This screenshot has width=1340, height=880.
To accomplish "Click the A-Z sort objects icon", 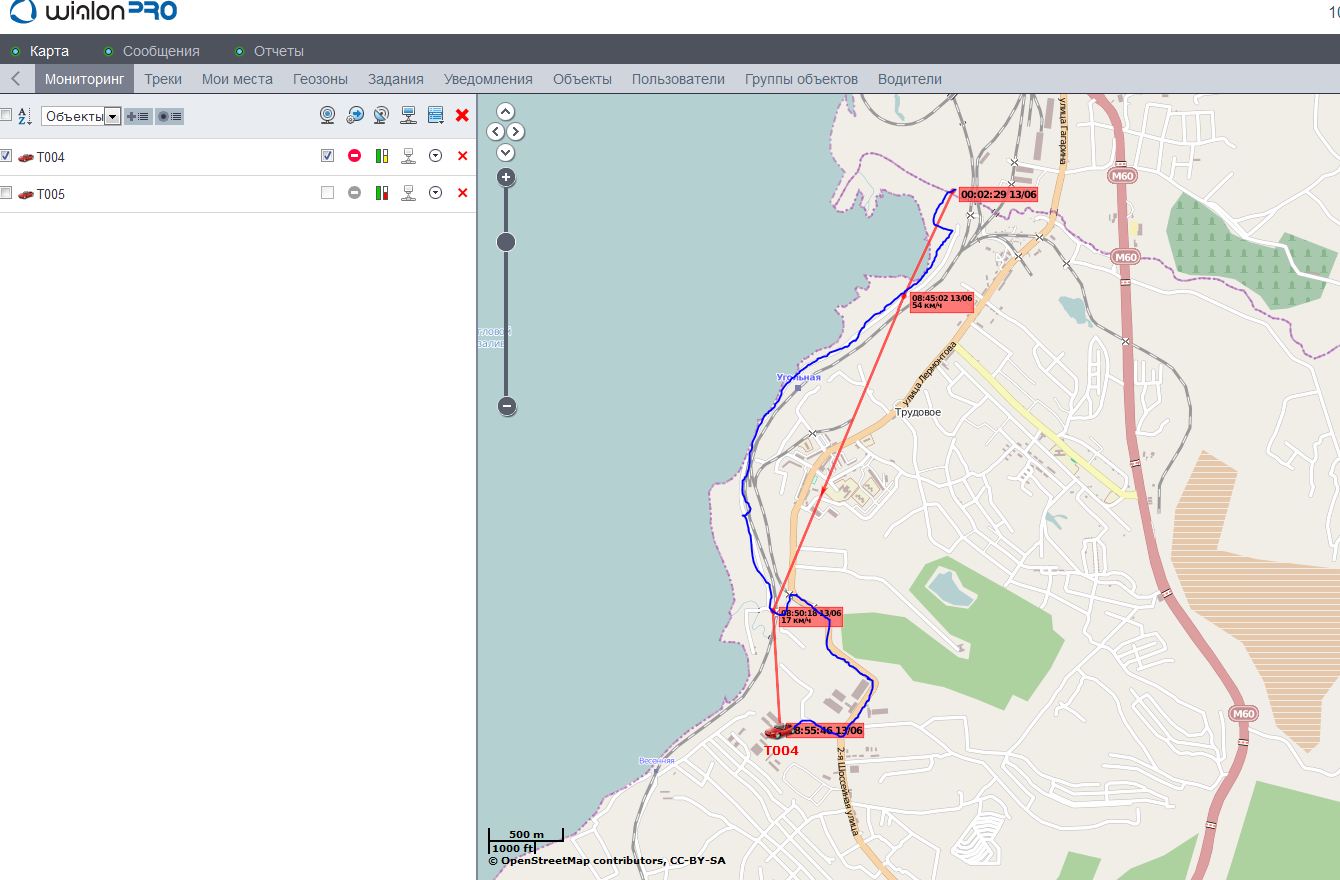I will pos(26,116).
